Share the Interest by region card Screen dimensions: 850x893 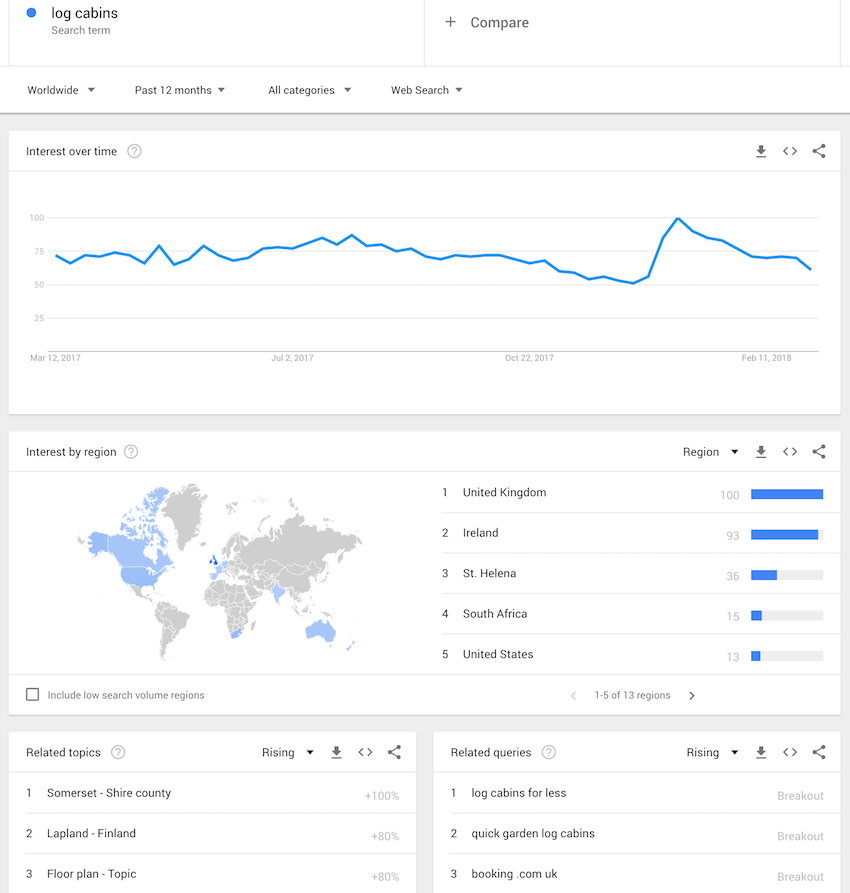pos(819,452)
